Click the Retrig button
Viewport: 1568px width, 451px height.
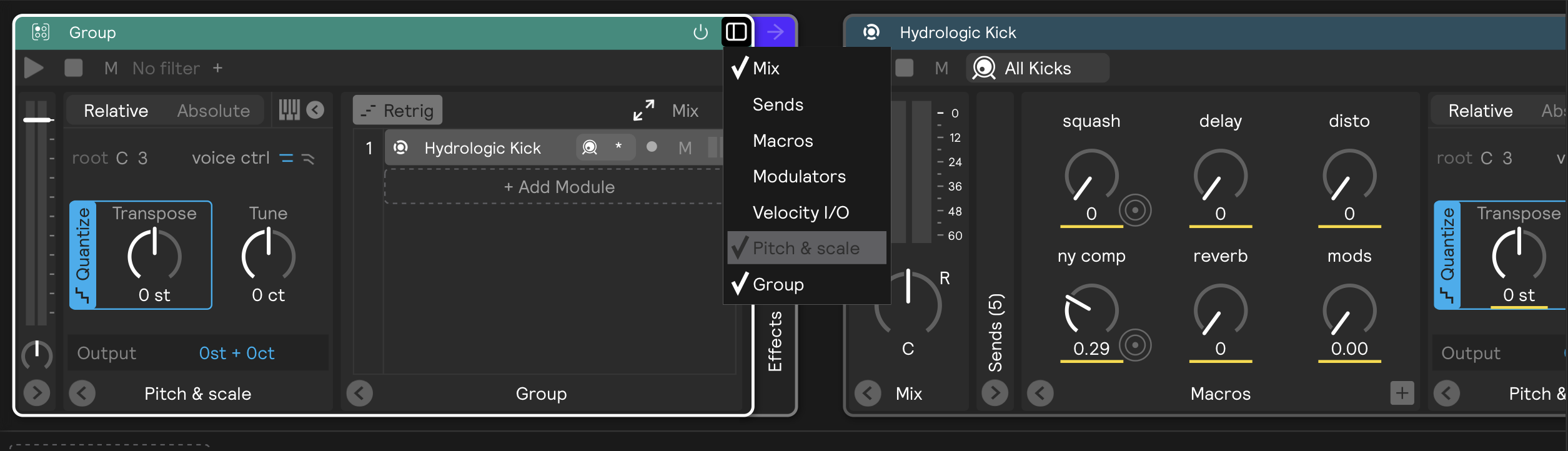(398, 111)
